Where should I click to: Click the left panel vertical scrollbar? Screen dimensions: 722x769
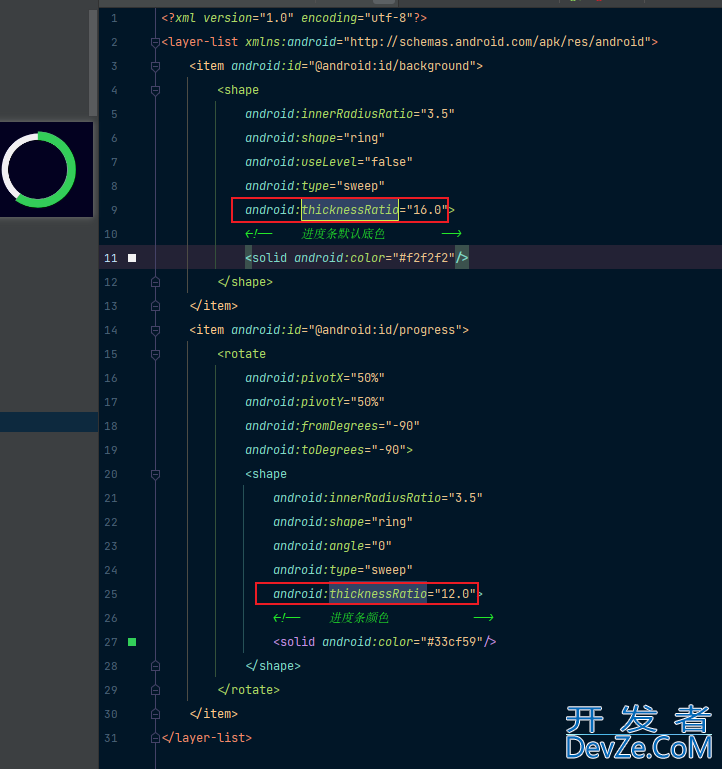click(x=93, y=63)
